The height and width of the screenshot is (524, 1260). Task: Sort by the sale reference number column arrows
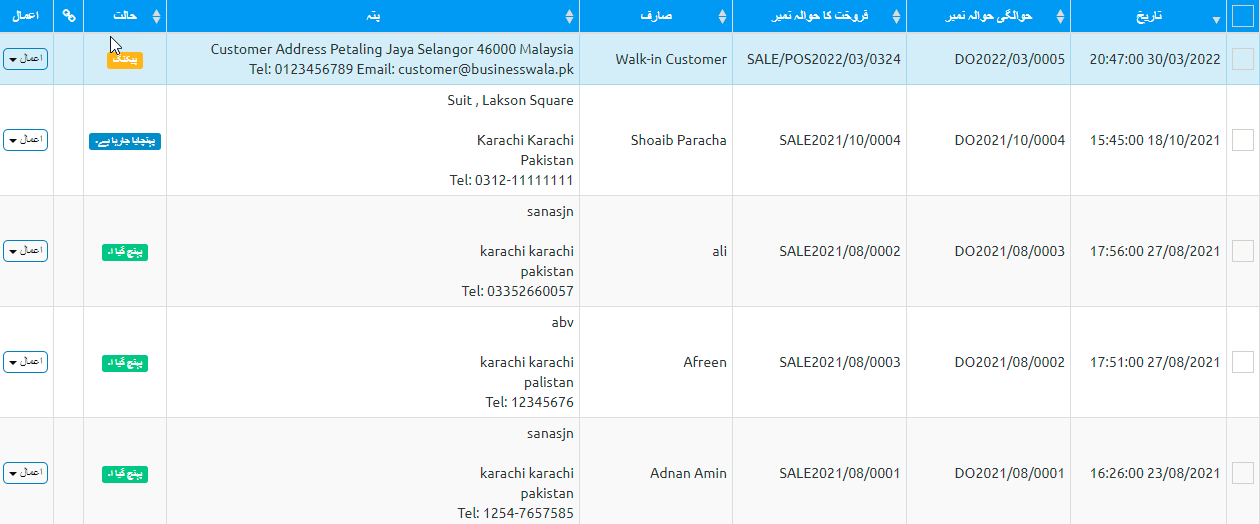[897, 17]
